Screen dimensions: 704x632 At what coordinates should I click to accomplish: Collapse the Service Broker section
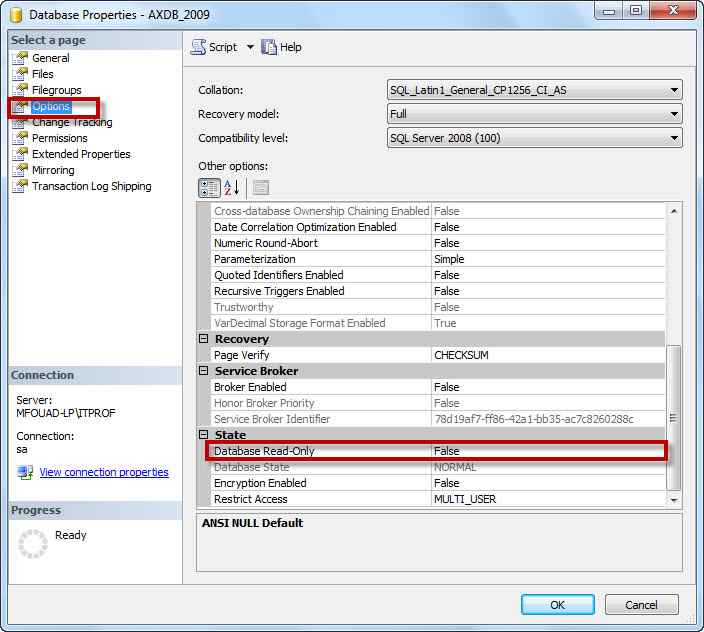pyautogui.click(x=203, y=371)
